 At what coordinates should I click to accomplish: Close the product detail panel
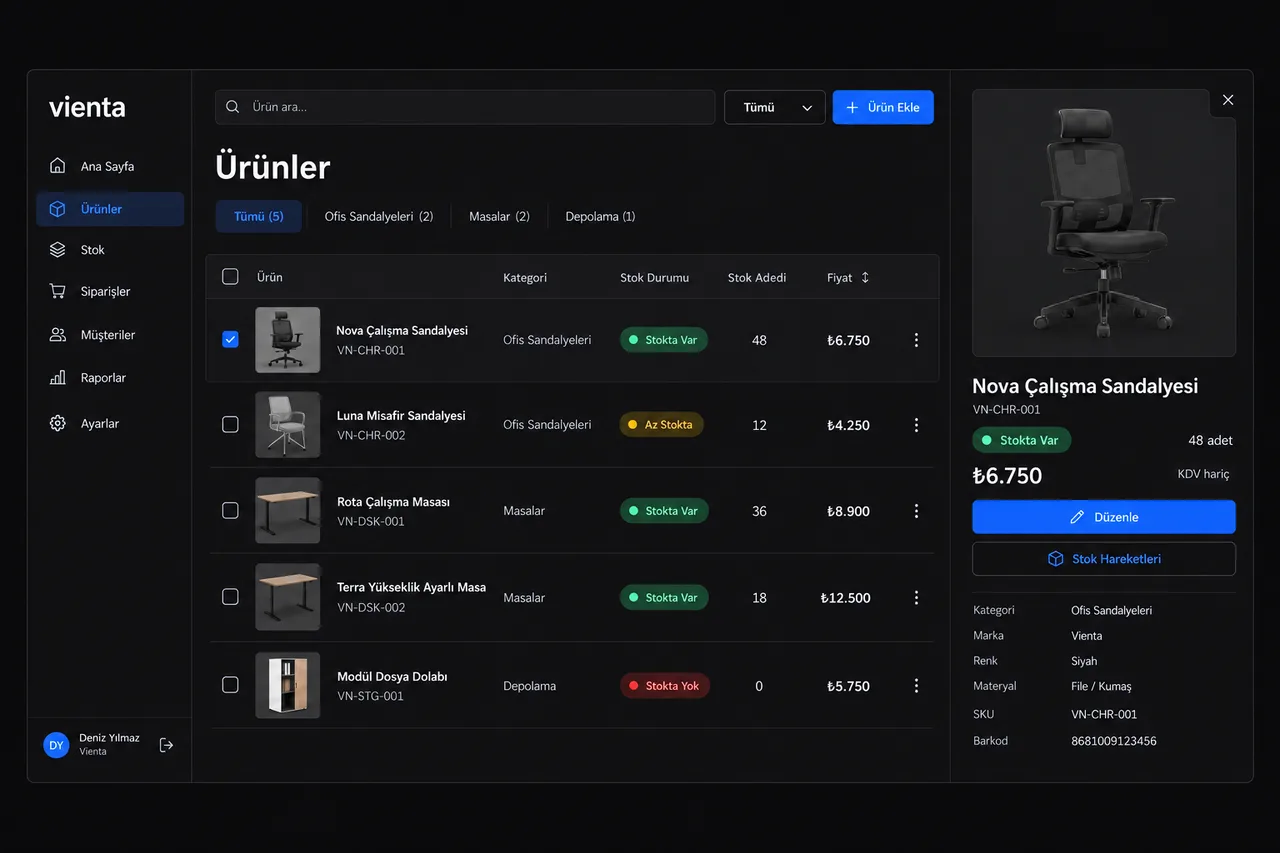(1228, 100)
